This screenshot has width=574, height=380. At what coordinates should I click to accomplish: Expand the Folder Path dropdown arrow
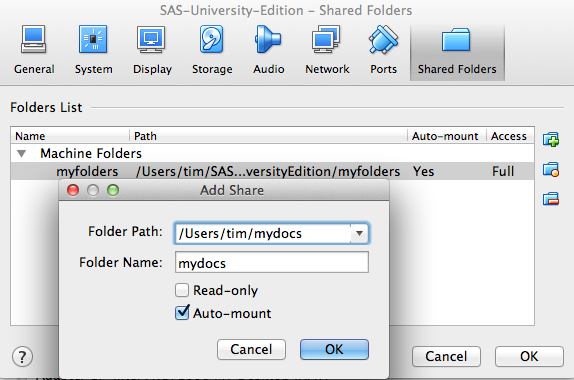click(359, 233)
